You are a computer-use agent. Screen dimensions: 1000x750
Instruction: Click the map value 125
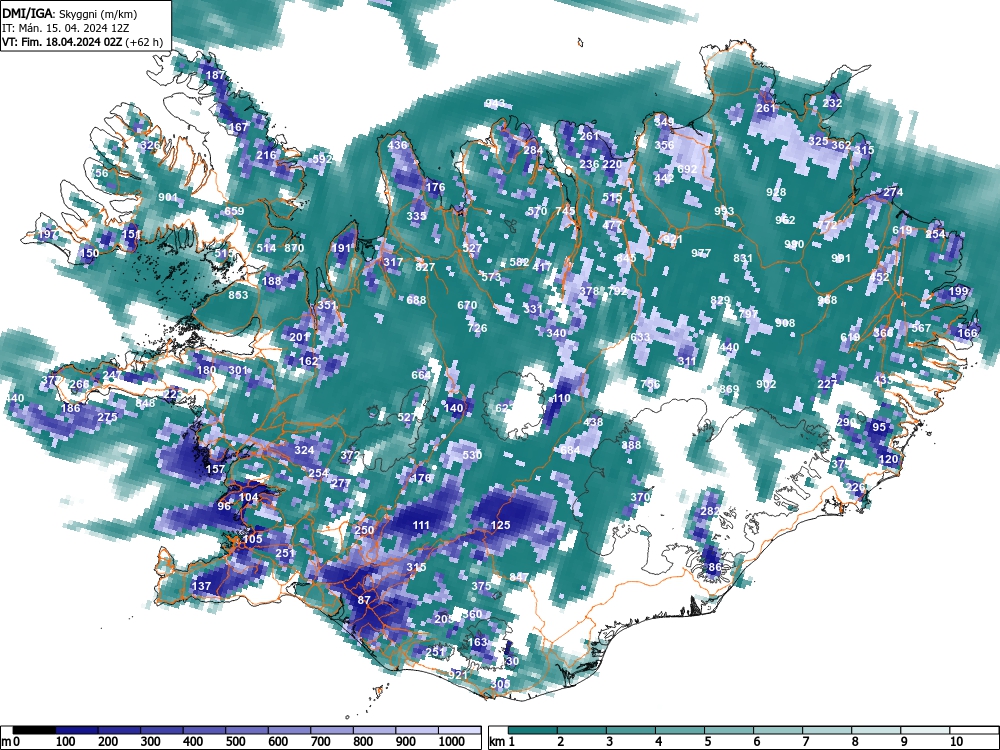(x=501, y=525)
